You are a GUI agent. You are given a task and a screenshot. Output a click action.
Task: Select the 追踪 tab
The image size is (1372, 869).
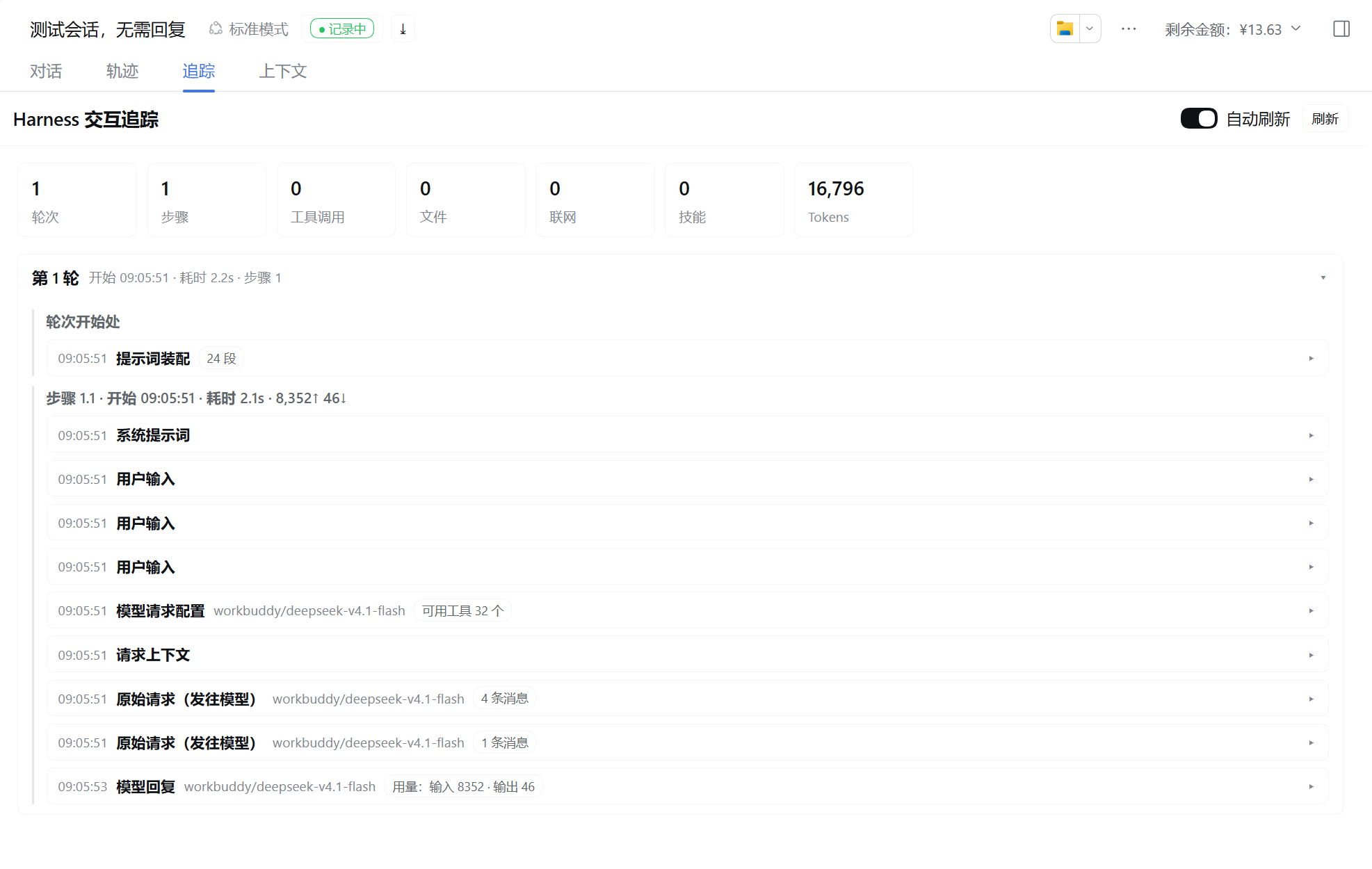tap(199, 71)
